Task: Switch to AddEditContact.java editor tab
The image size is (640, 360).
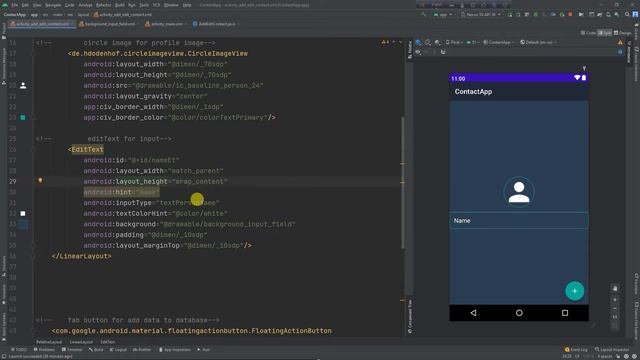Action: (214, 24)
